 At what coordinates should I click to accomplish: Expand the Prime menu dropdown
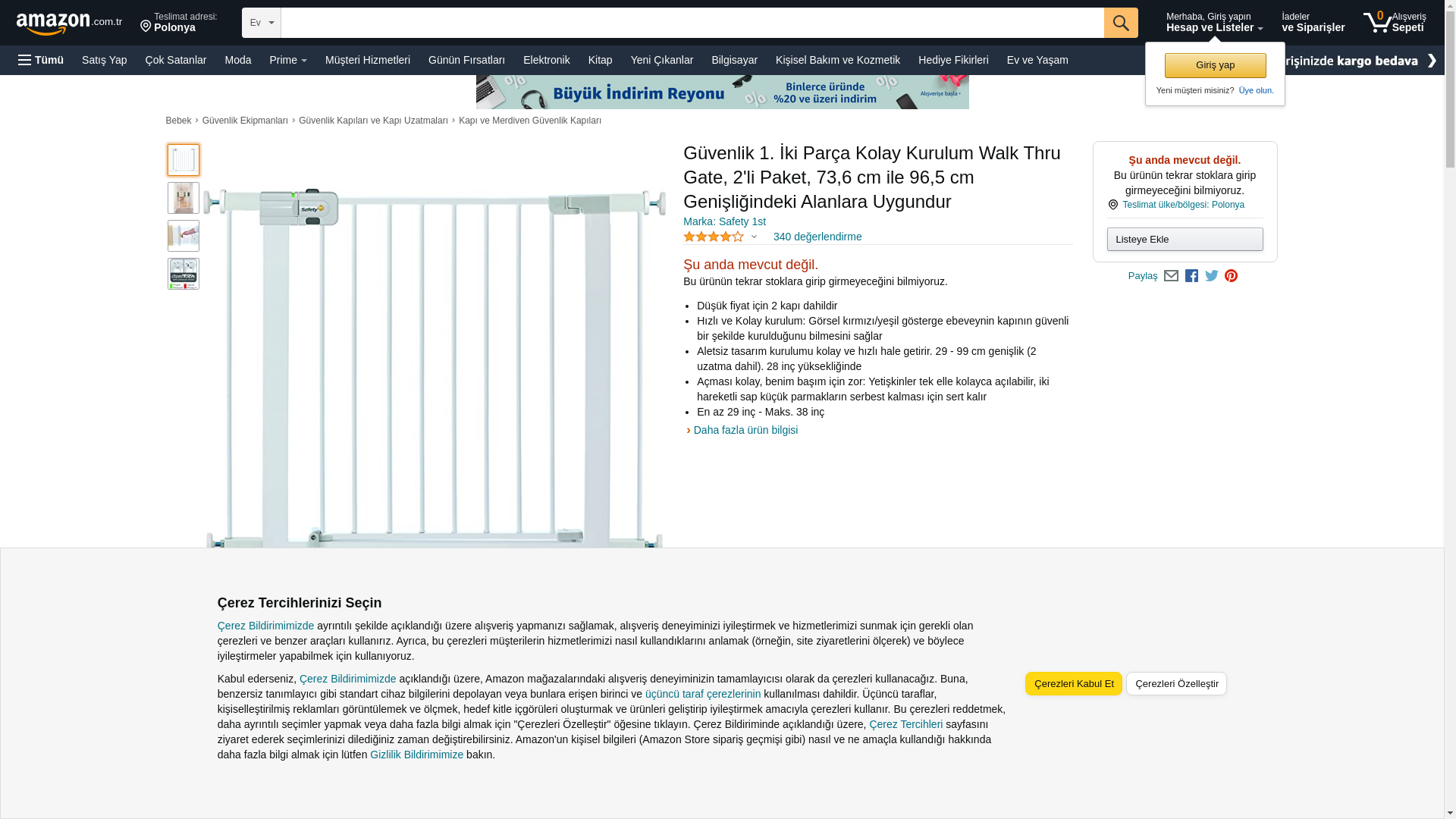[x=288, y=60]
